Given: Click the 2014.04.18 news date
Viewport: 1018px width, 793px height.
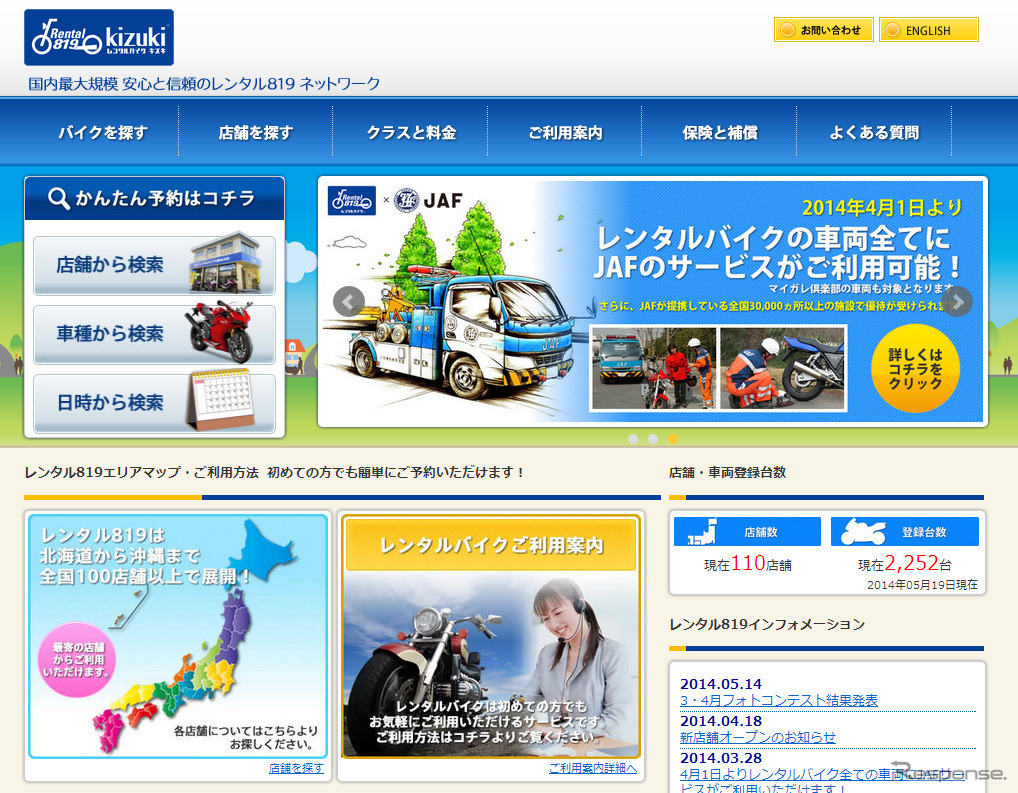Looking at the screenshot, I should pyautogui.click(x=721, y=721).
